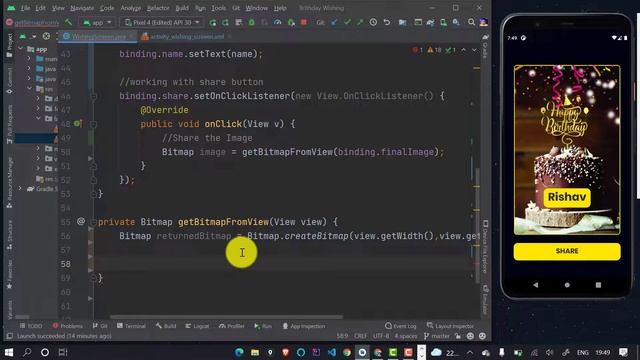640x360 pixels.
Task: Open the Pixel 4 device selector dropdown
Action: coord(162,22)
